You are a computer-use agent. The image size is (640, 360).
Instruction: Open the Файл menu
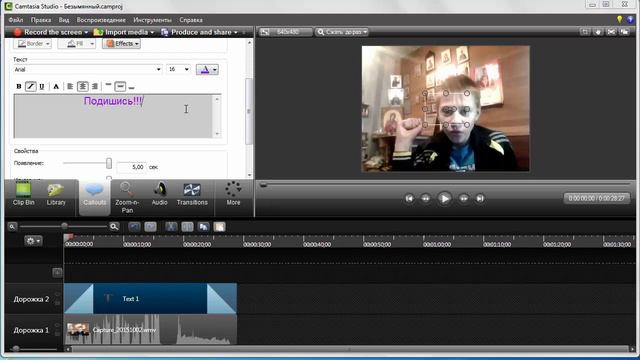[x=16, y=20]
